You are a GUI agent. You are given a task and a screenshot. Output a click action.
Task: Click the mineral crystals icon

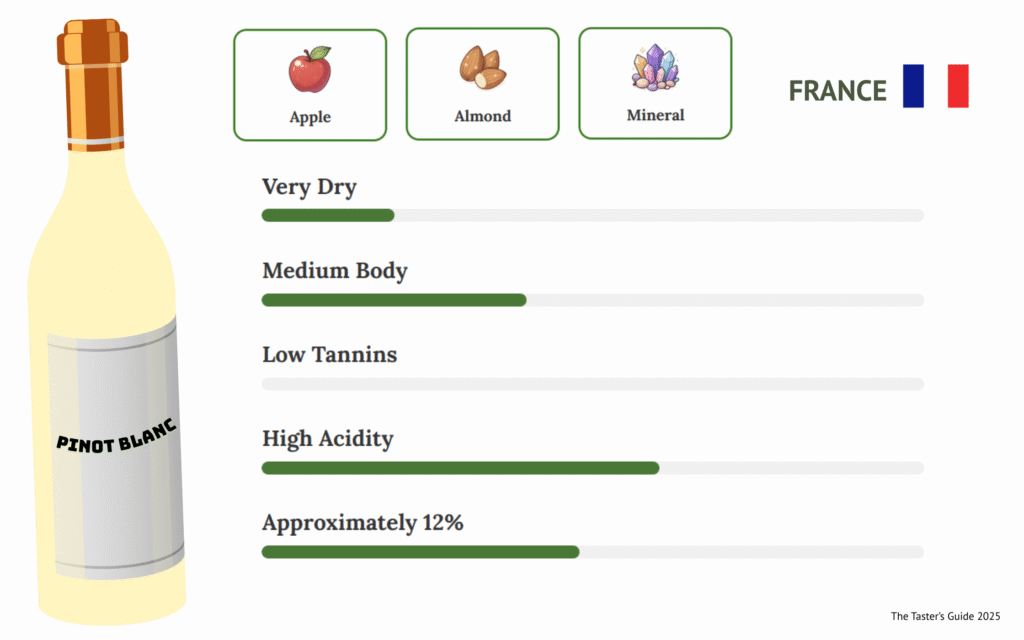(655, 68)
